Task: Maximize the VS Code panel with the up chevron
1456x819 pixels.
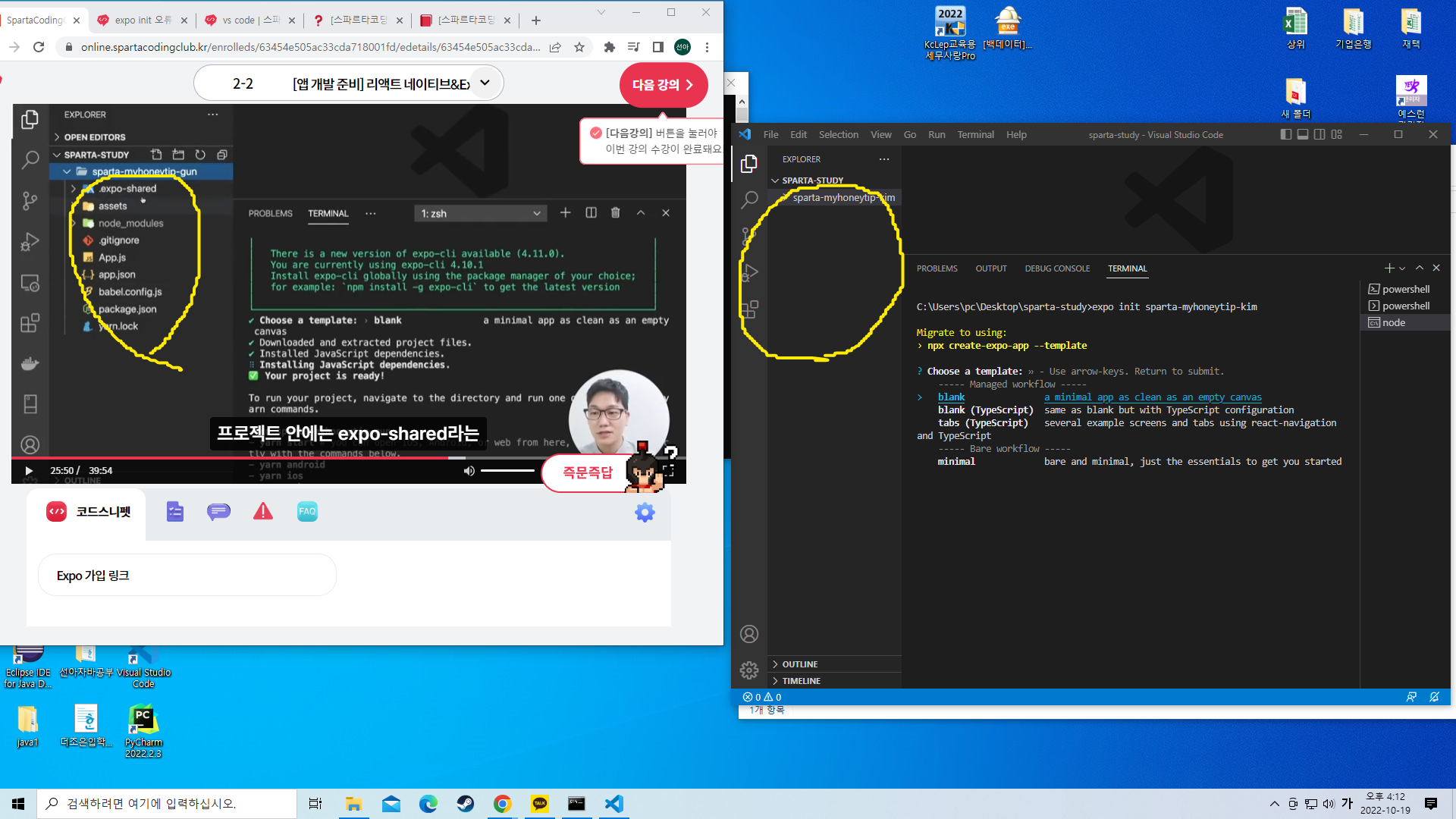Action: click(1420, 268)
